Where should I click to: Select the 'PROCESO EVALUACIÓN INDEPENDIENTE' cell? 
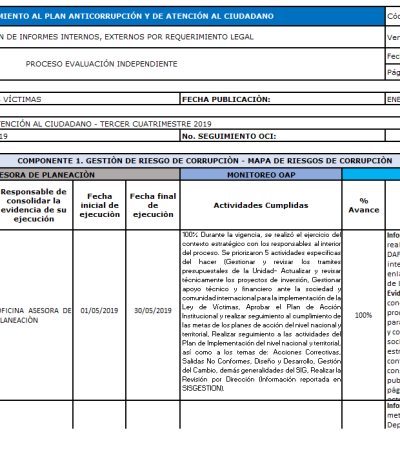(192, 64)
